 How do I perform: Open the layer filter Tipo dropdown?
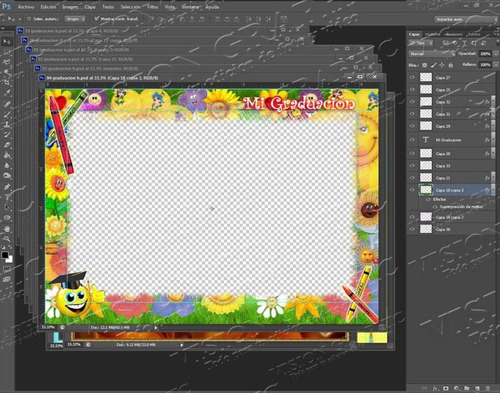(421, 43)
